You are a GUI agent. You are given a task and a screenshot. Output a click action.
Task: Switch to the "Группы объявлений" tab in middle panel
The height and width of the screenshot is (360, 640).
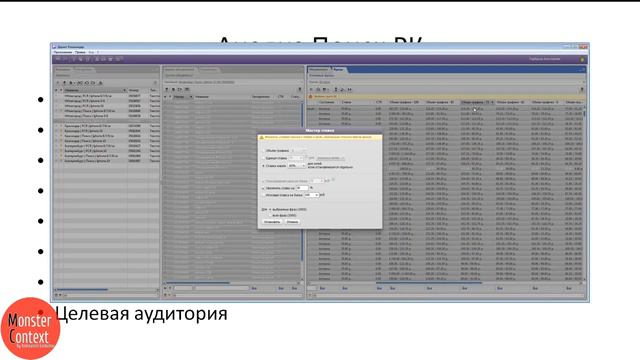pos(180,69)
